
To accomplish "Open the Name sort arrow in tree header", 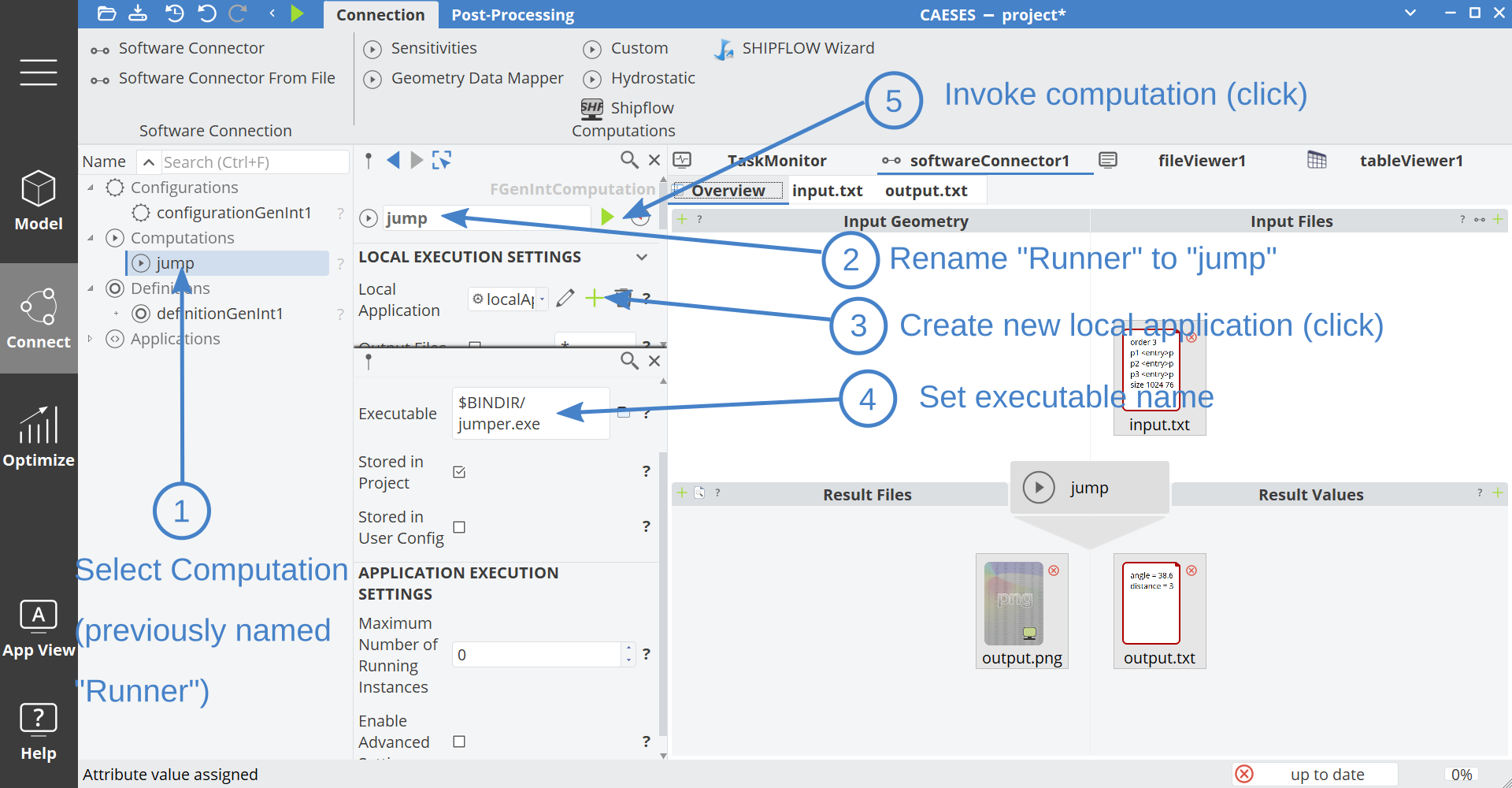I will [x=148, y=162].
